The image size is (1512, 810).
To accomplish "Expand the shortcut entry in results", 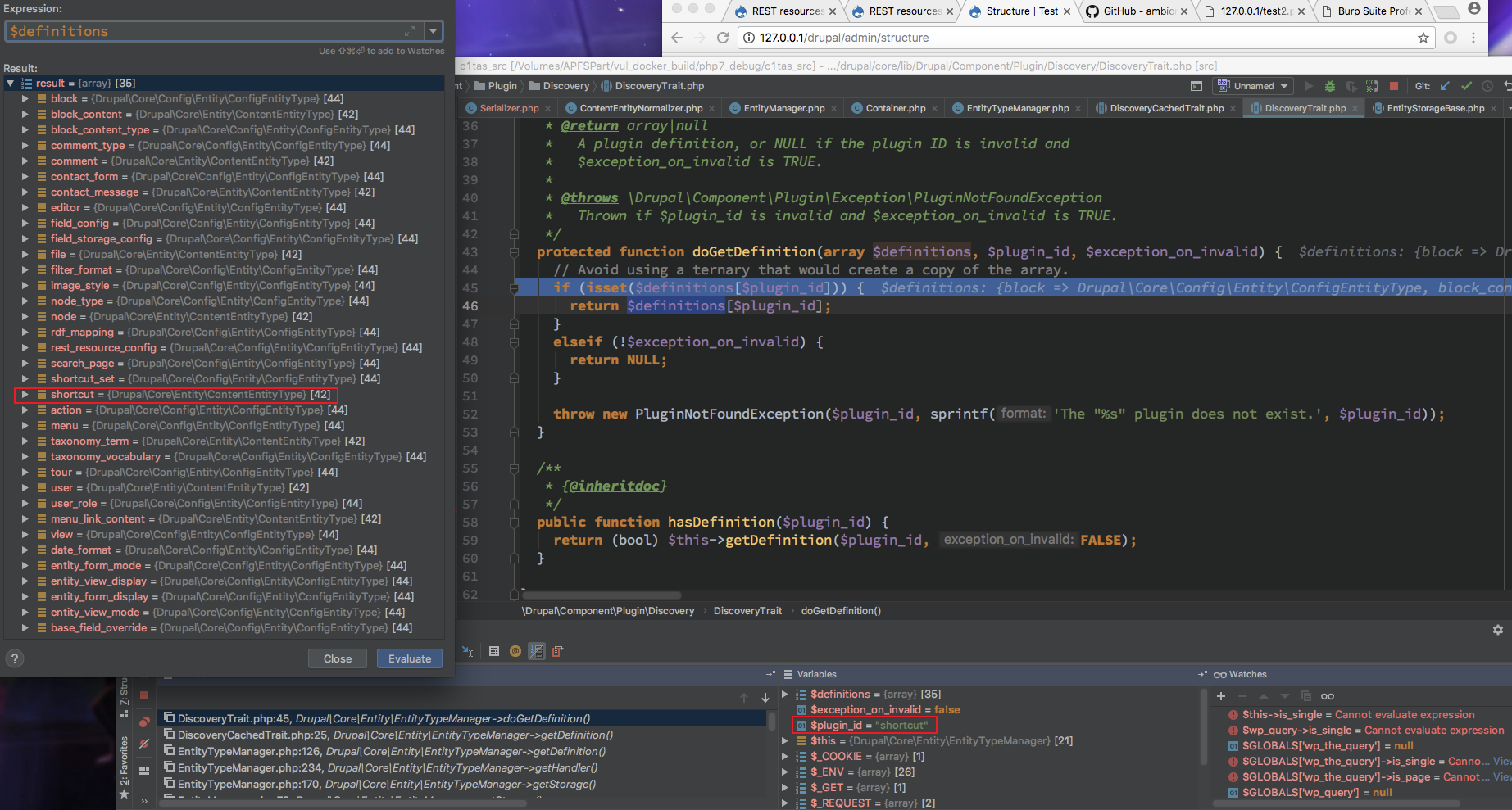I will coord(25,395).
